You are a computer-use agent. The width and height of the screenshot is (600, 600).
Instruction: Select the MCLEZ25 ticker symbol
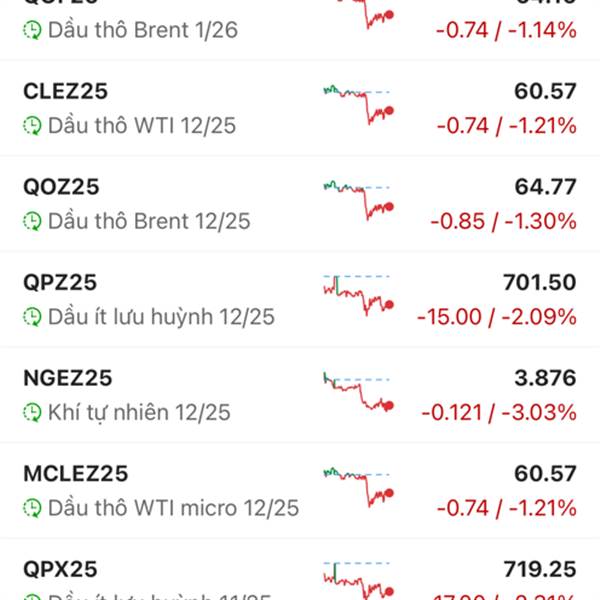(x=75, y=473)
